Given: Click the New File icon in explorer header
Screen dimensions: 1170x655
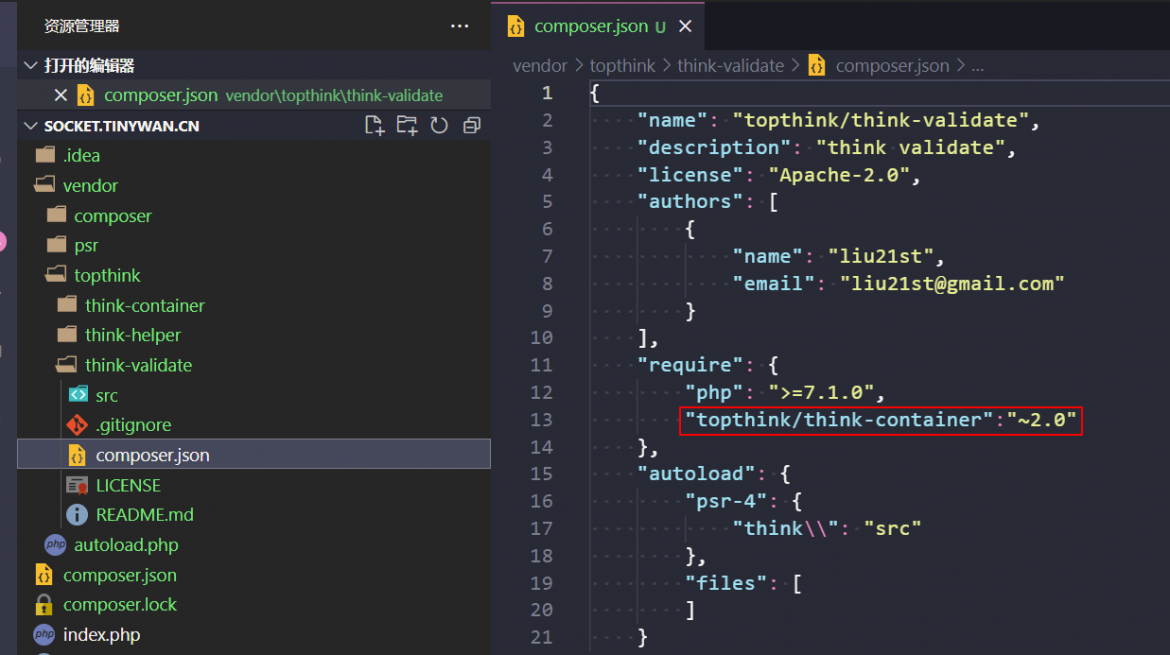Looking at the screenshot, I should point(375,125).
